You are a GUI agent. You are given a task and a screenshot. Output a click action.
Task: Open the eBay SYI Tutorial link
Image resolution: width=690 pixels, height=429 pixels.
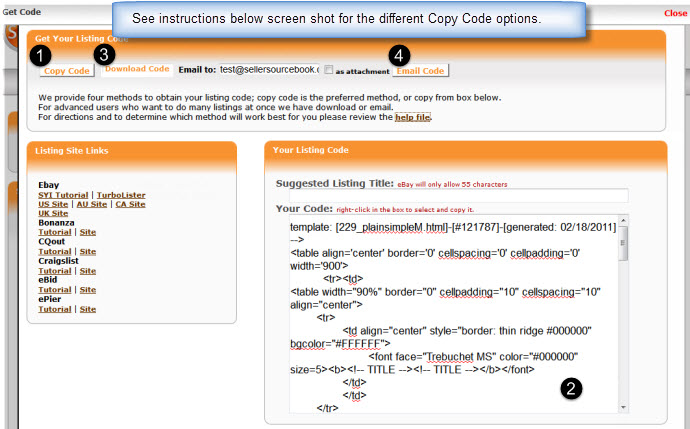coord(63,195)
